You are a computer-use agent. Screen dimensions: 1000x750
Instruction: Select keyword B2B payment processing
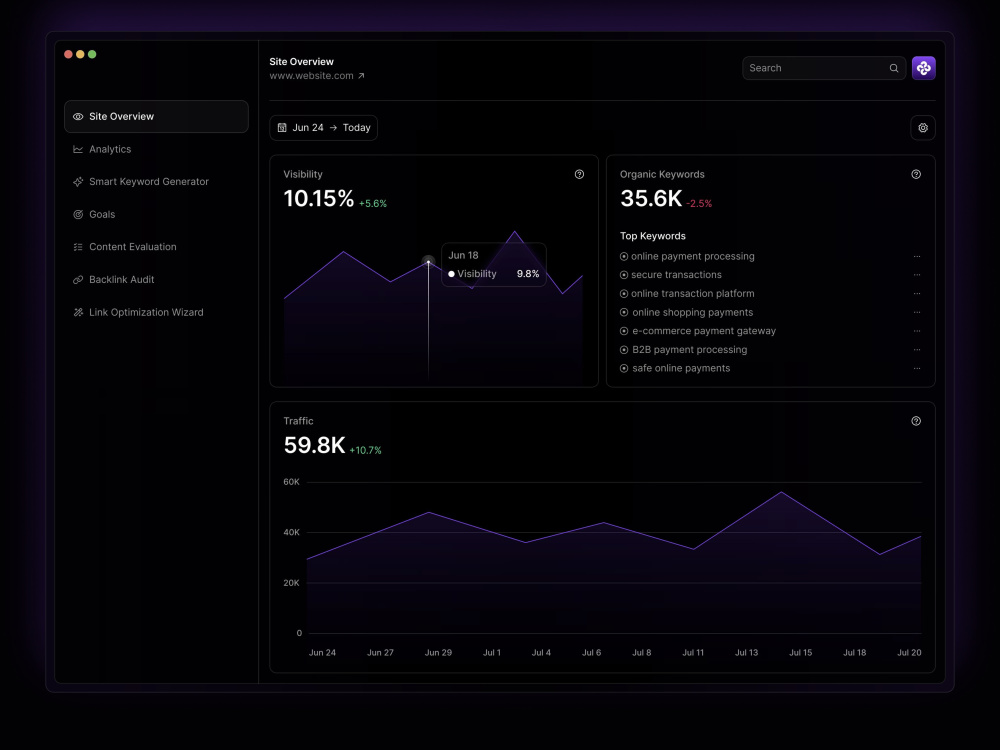click(x=689, y=349)
